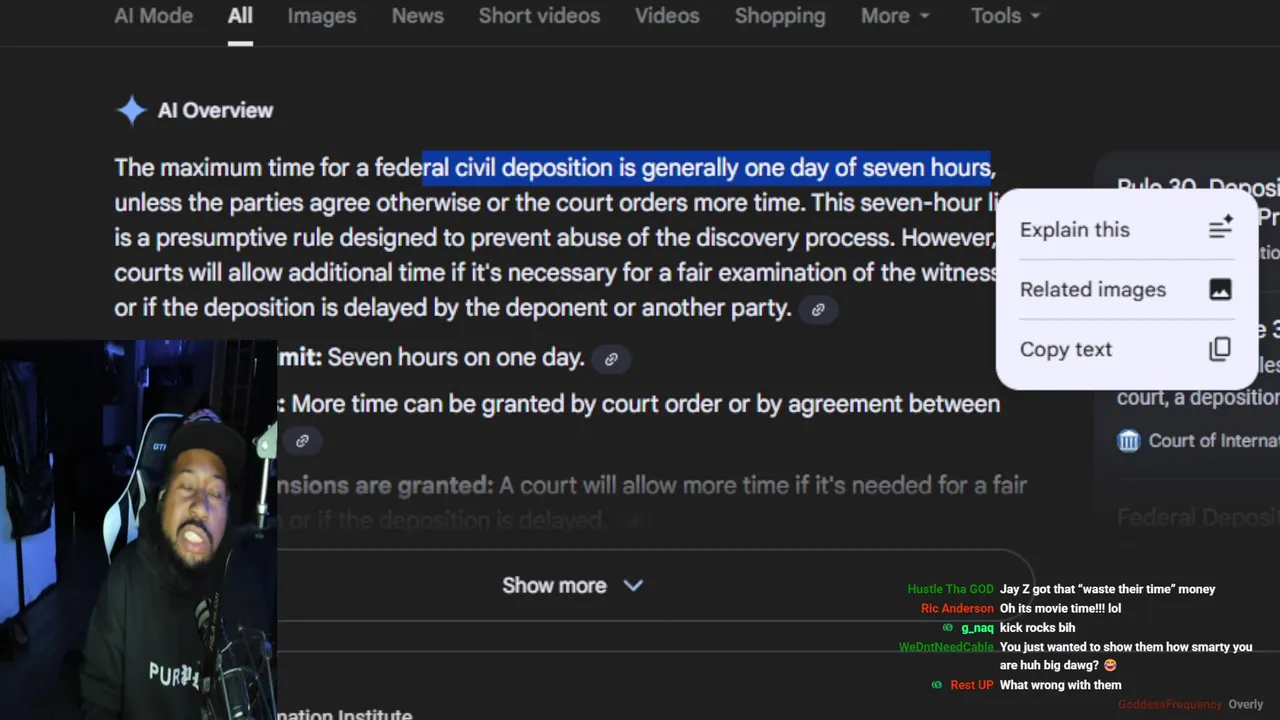This screenshot has width=1280, height=720.
Task: Open the Federal Deposition source card
Action: [1198, 517]
